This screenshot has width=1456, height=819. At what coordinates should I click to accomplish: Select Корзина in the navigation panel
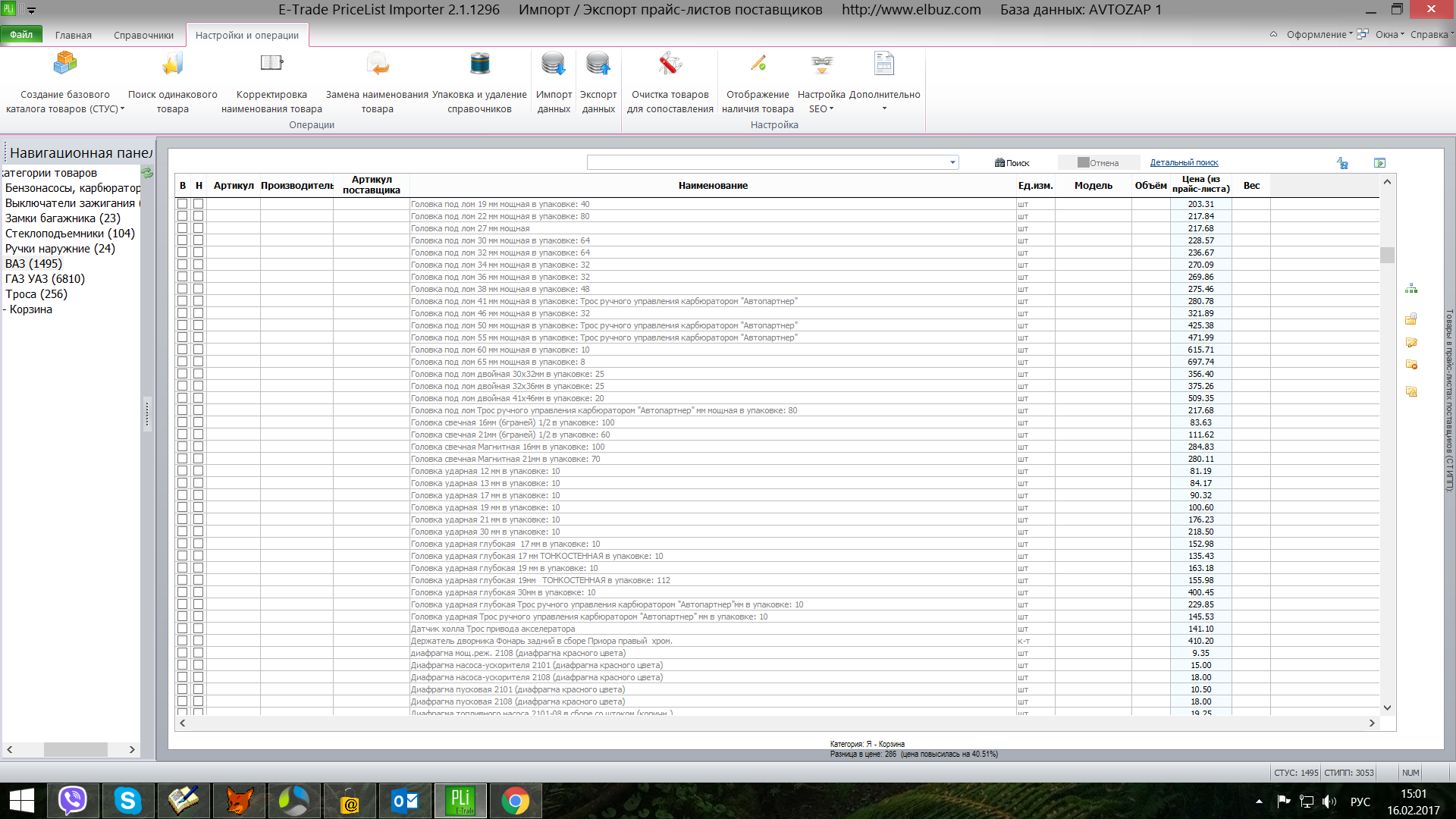[31, 309]
